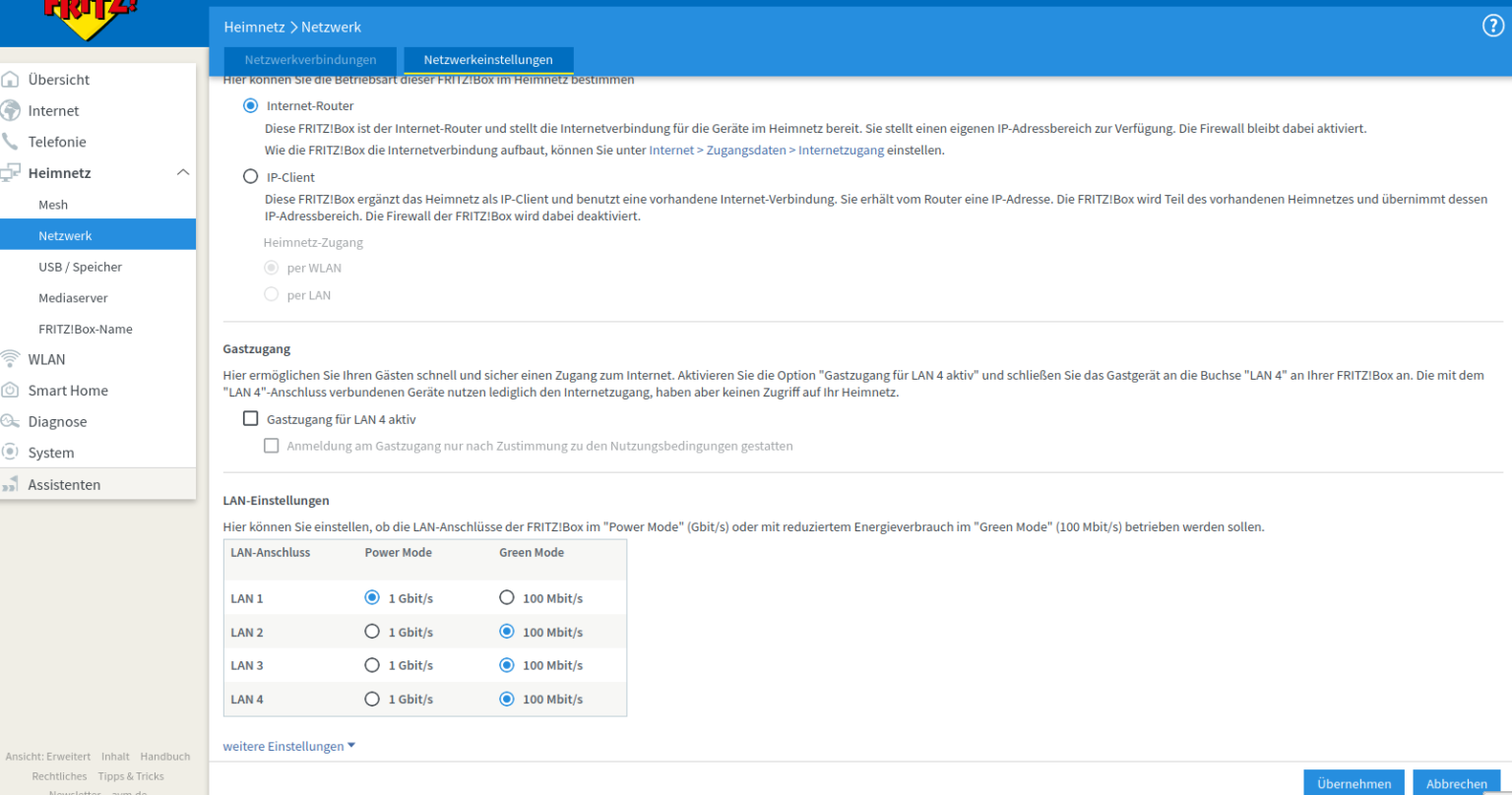Select Heimnetz-Zugang per LAN
The width and height of the screenshot is (1512, 795).
(271, 294)
